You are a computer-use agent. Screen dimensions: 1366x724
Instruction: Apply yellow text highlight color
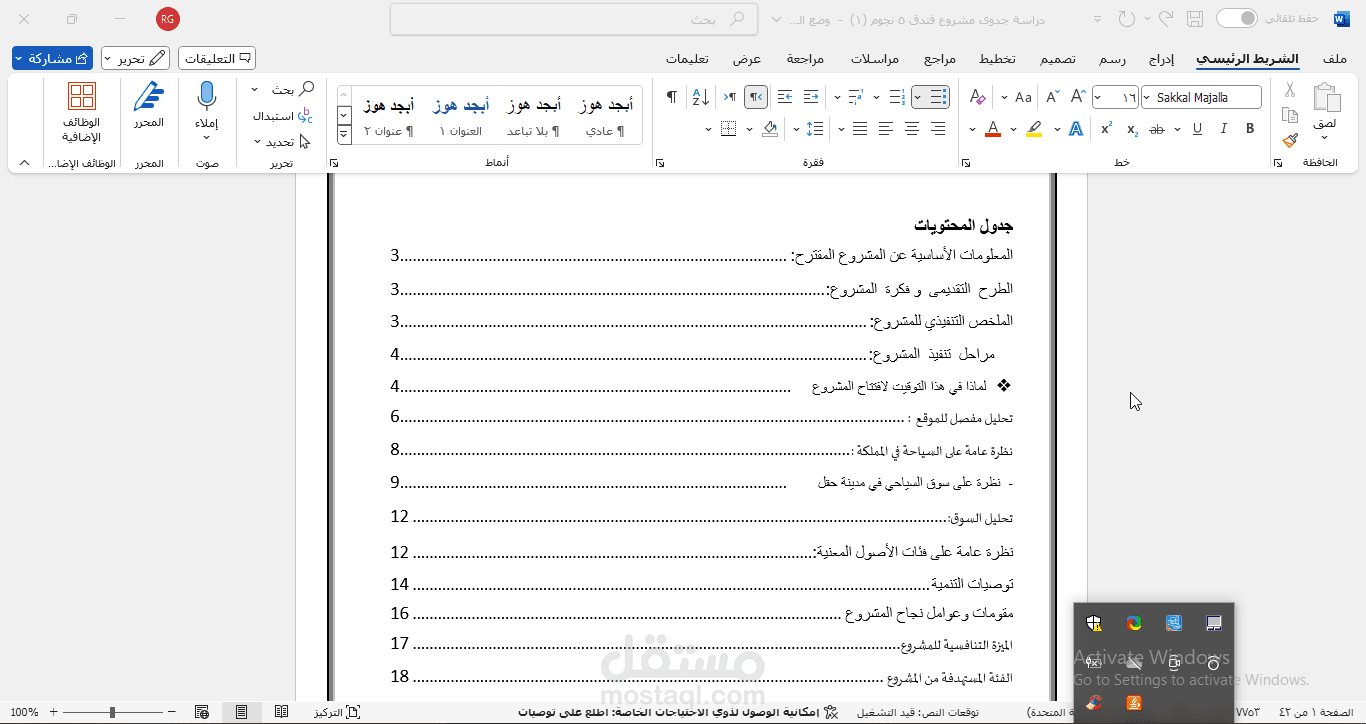click(x=1033, y=127)
